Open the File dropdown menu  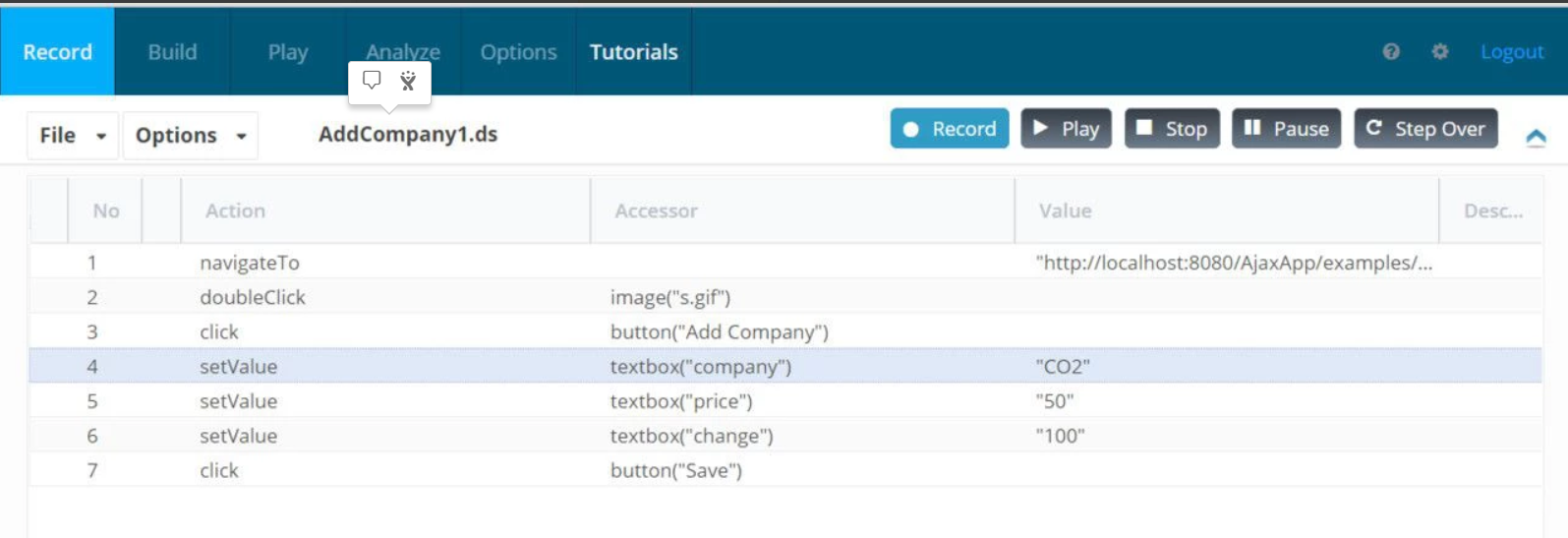[73, 136]
